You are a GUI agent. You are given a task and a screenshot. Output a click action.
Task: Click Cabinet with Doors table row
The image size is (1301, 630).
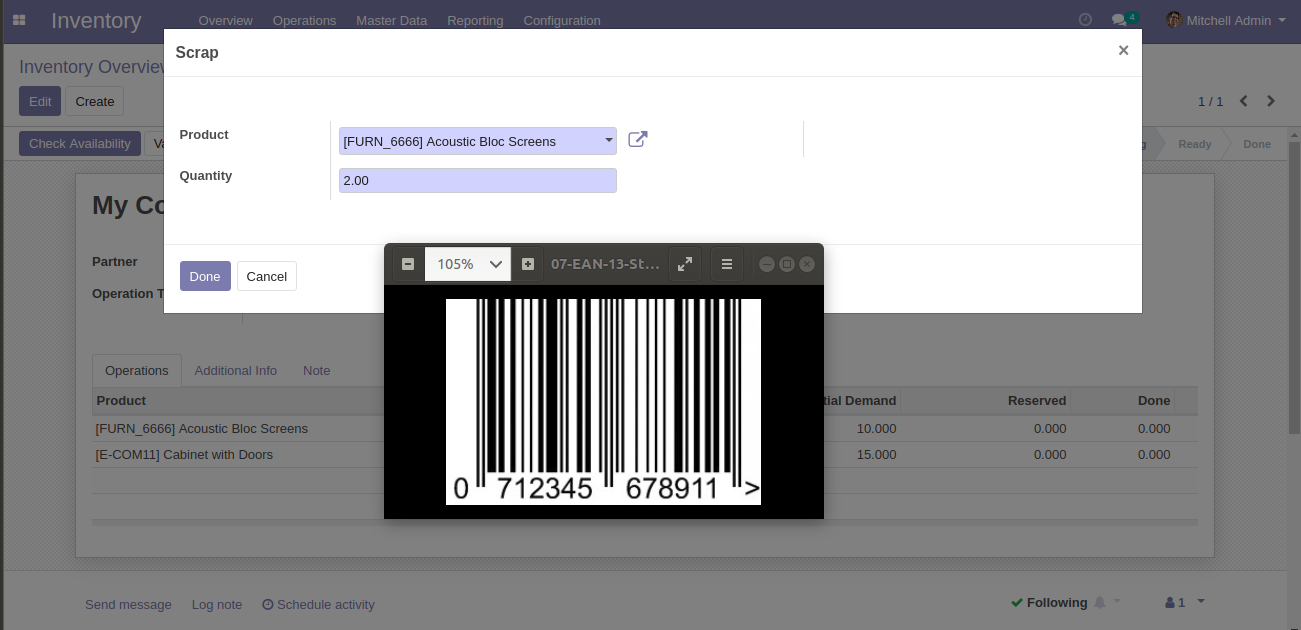pos(645,454)
